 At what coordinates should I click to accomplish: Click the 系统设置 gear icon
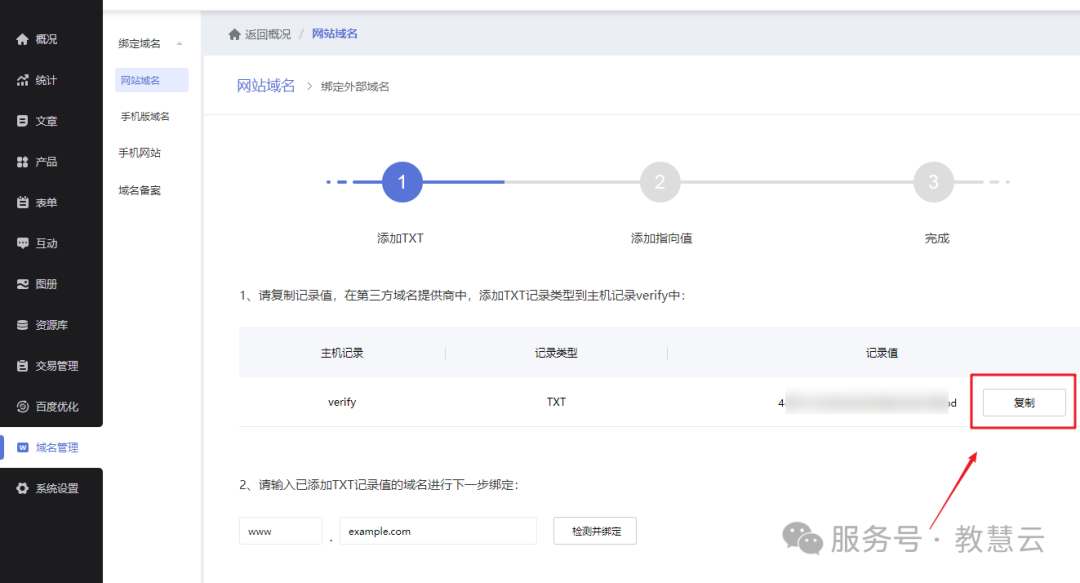pyautogui.click(x=22, y=489)
